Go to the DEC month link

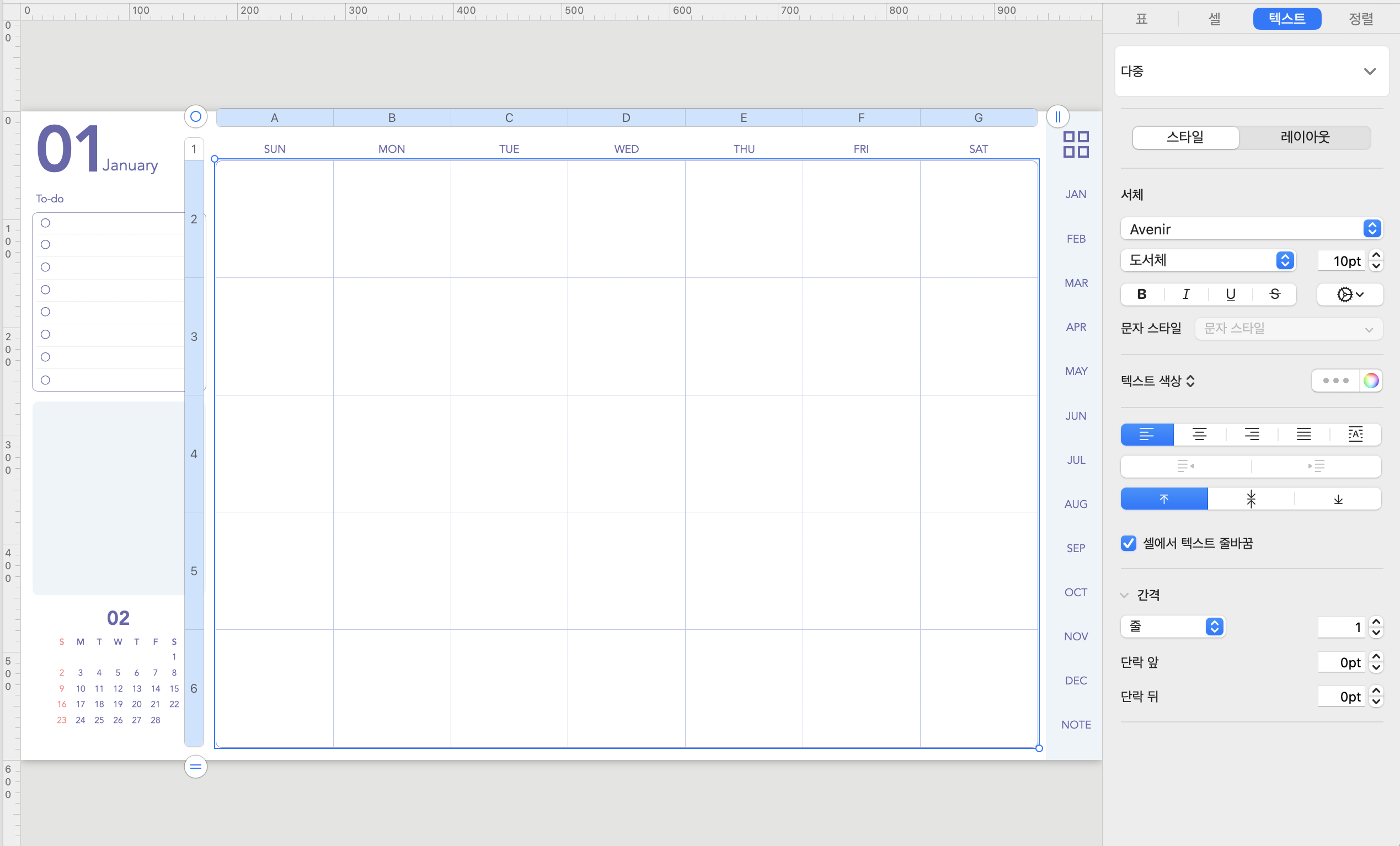(x=1076, y=681)
